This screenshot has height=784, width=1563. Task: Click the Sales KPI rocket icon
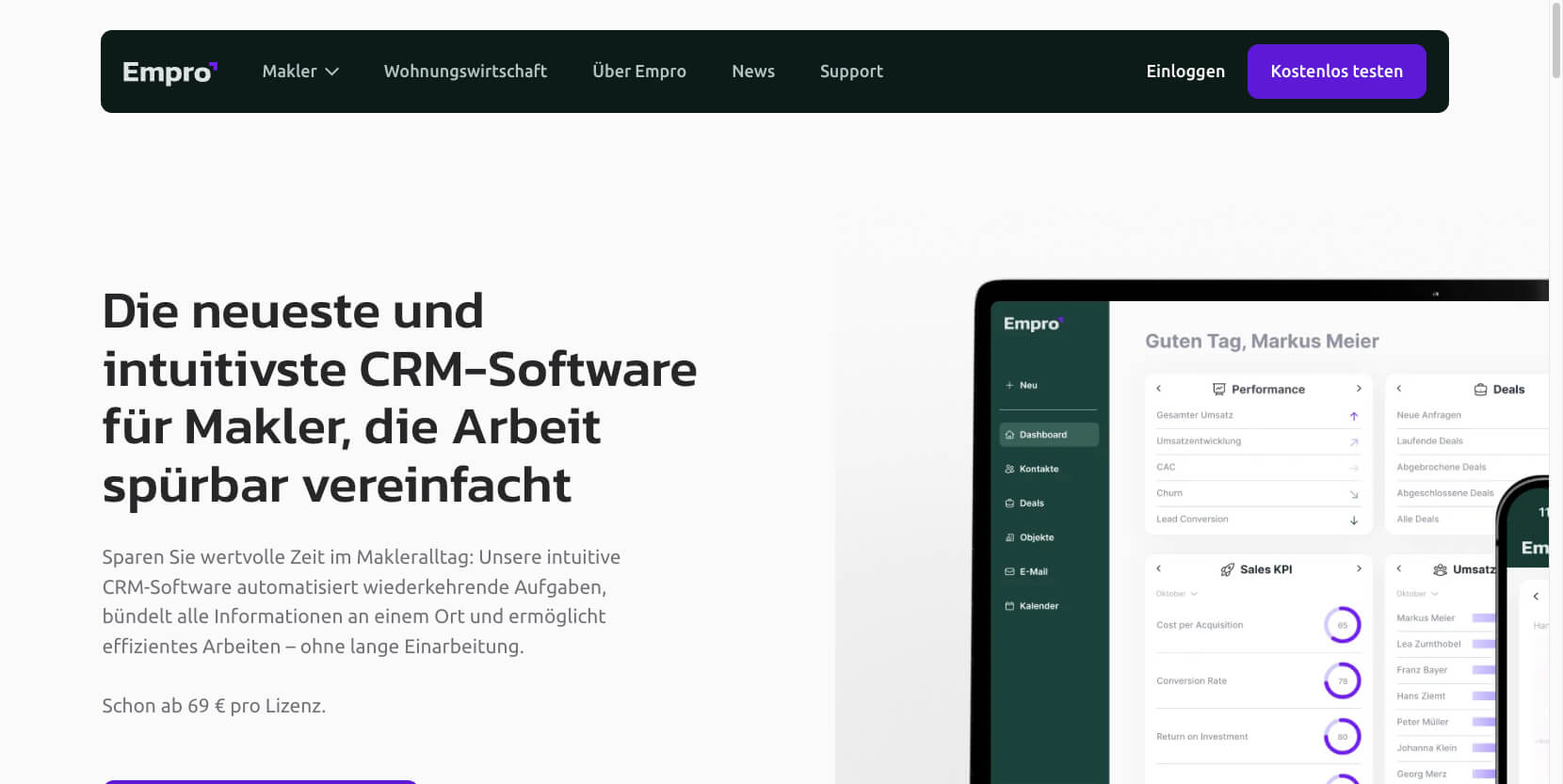click(x=1227, y=569)
